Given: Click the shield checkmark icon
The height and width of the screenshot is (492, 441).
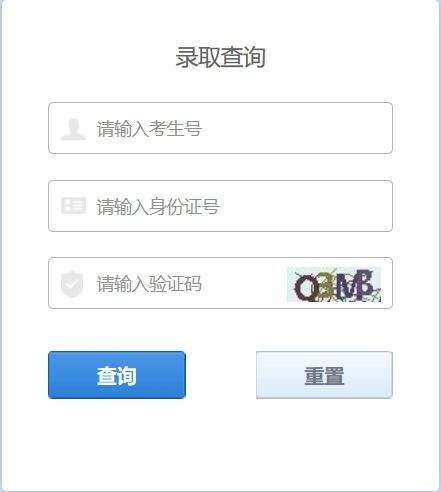Looking at the screenshot, I should (x=72, y=284).
